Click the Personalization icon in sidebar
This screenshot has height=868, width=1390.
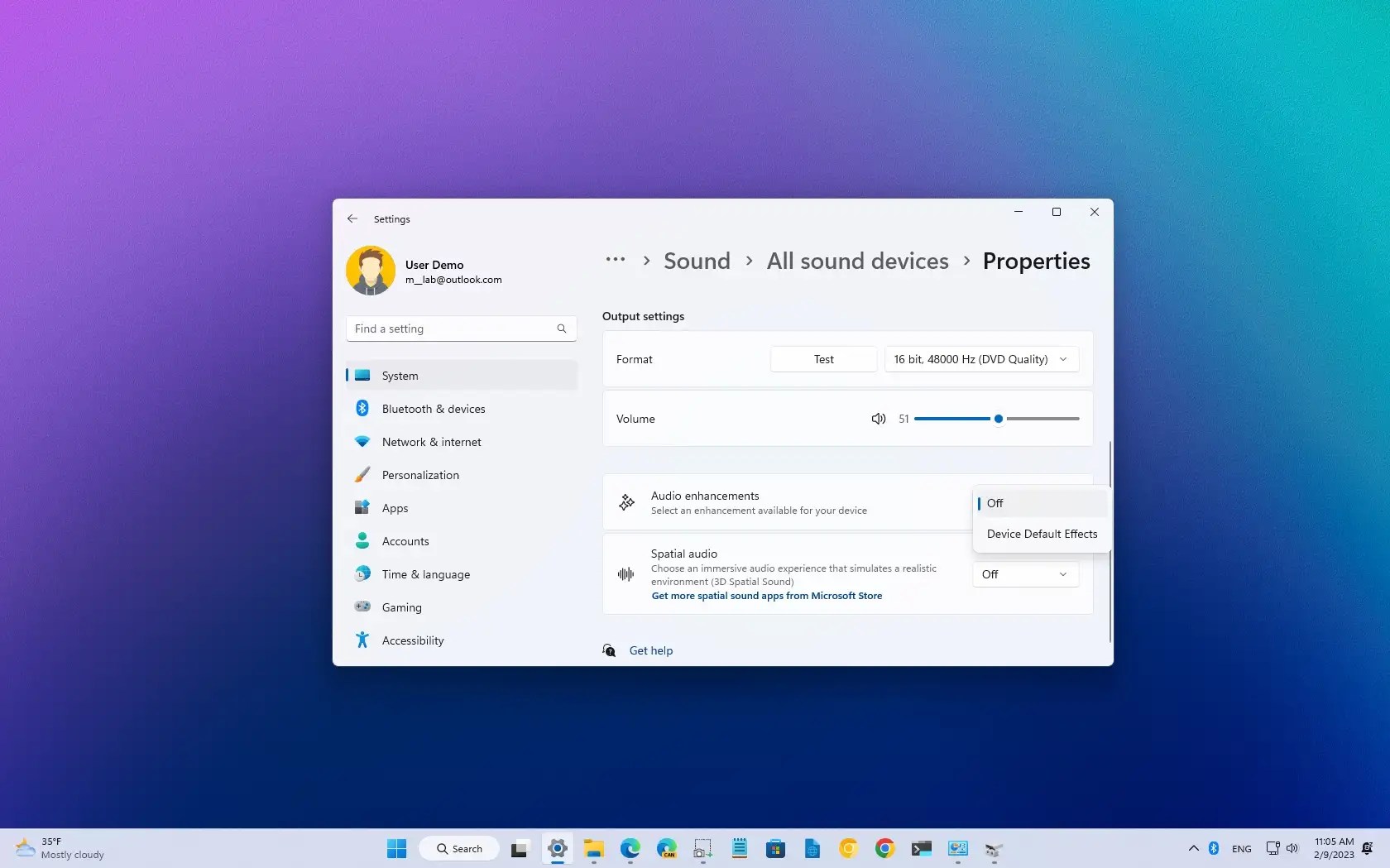[362, 475]
